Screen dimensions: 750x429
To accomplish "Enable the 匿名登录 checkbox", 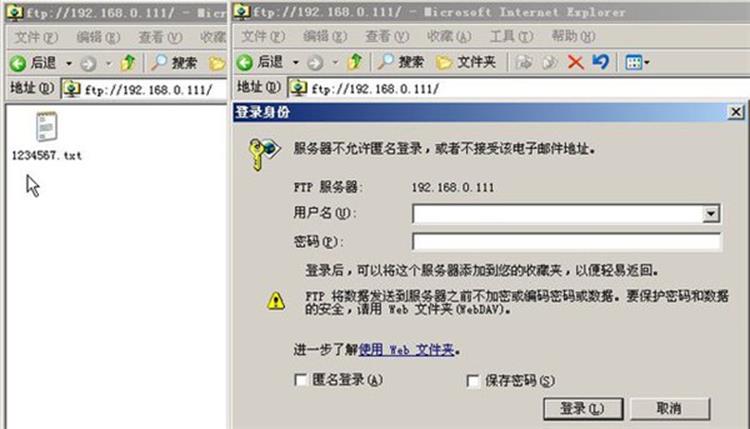I will (301, 380).
